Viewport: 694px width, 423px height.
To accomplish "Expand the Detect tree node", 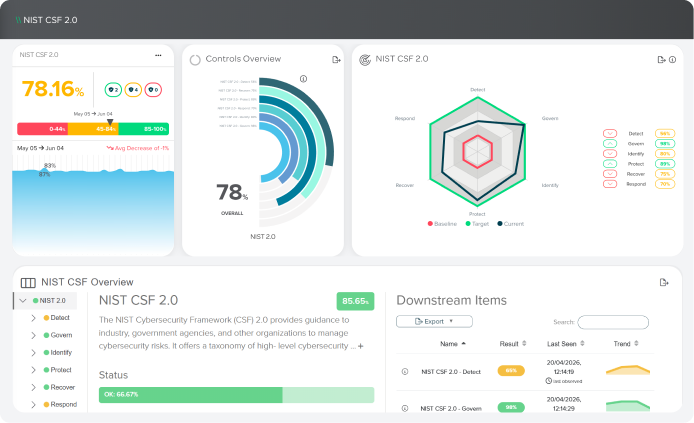I will pos(33,318).
